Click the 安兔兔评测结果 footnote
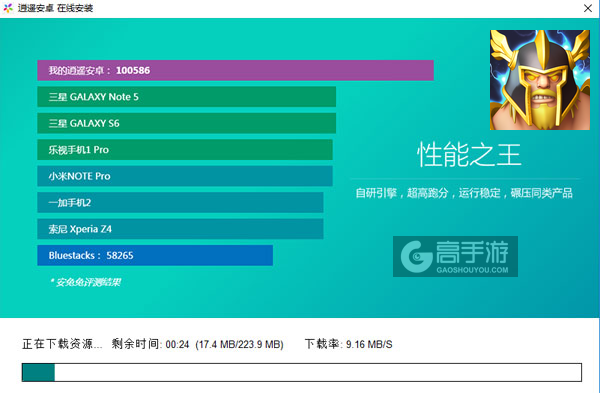This screenshot has width=600, height=393. (x=86, y=282)
